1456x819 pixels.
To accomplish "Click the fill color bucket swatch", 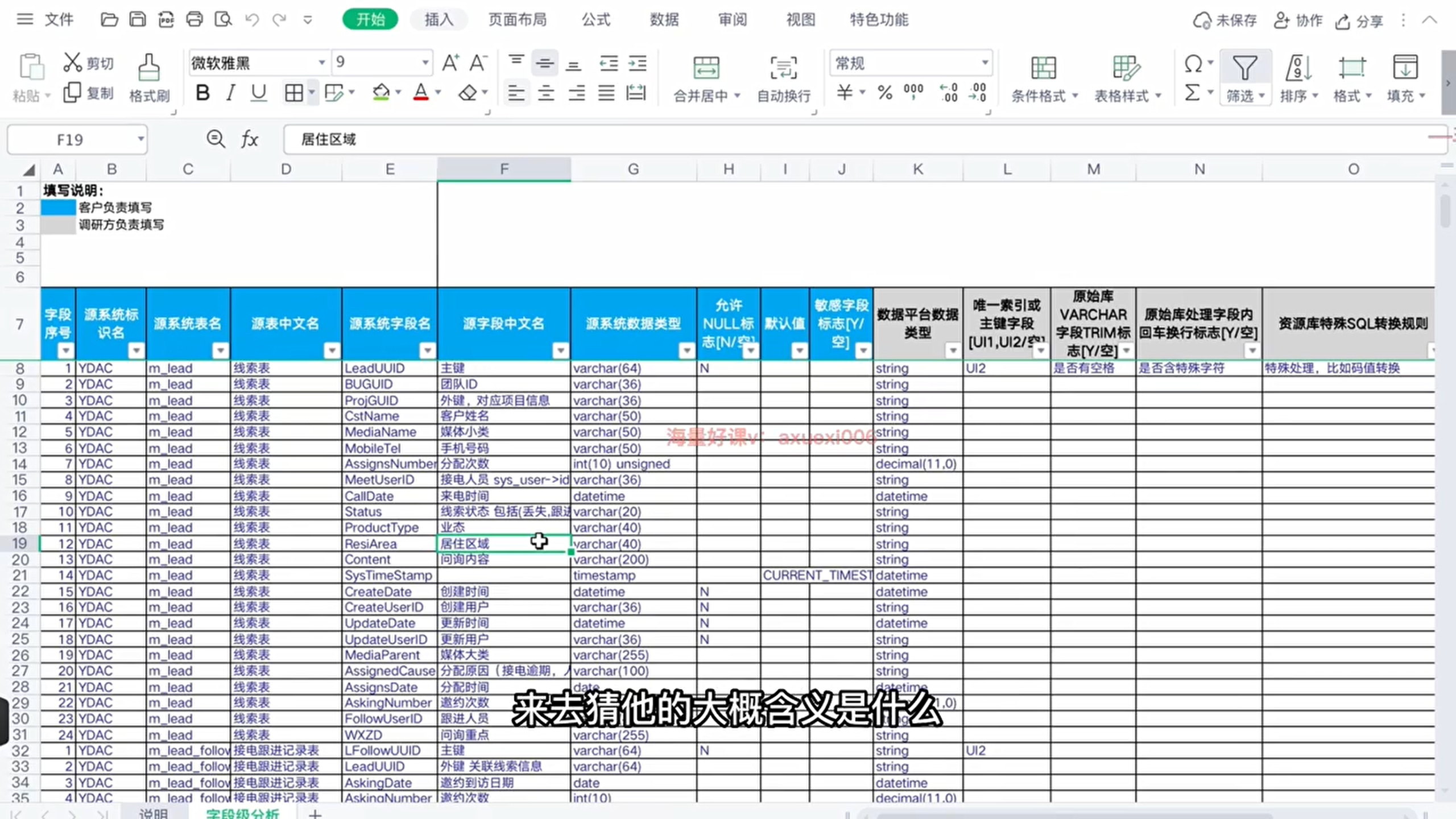I will click(380, 93).
